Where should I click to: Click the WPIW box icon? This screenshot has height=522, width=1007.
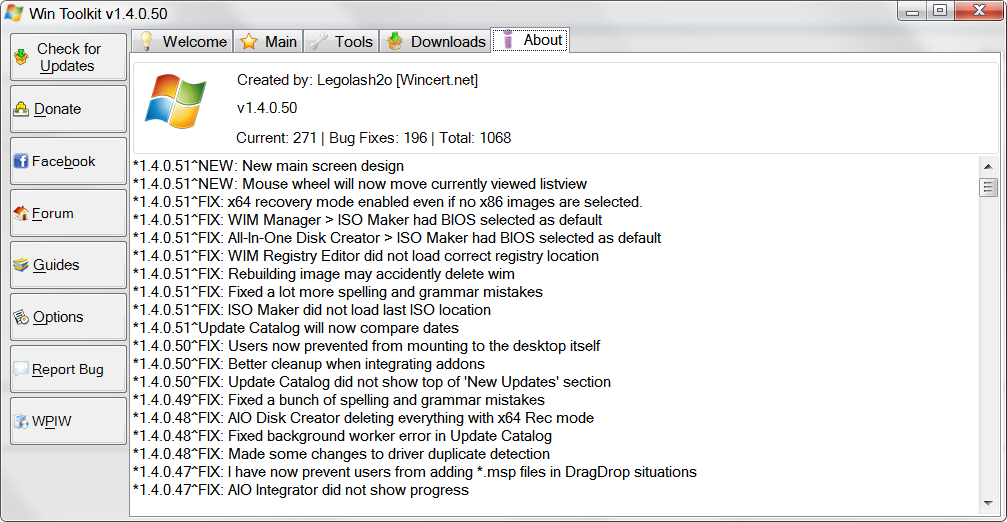pos(21,422)
